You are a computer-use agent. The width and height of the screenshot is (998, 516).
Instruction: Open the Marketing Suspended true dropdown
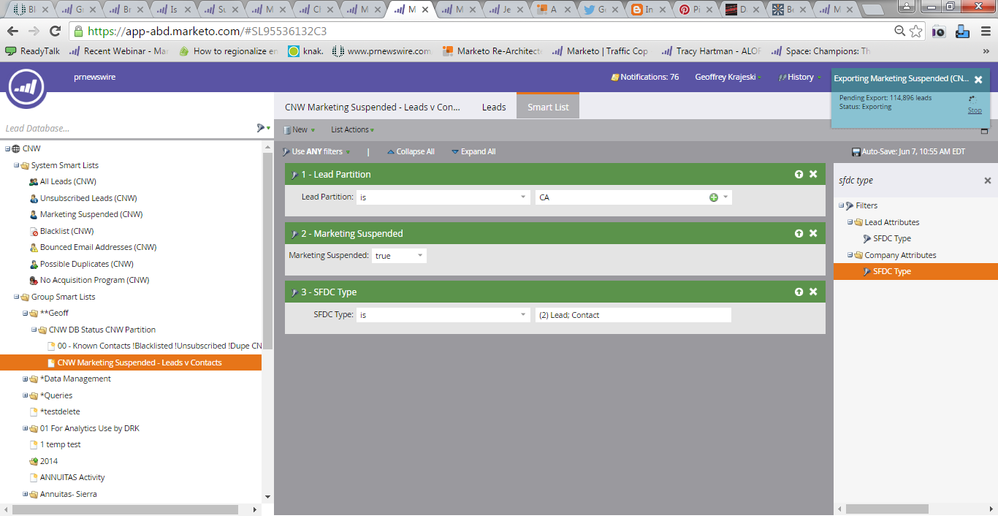(399, 256)
